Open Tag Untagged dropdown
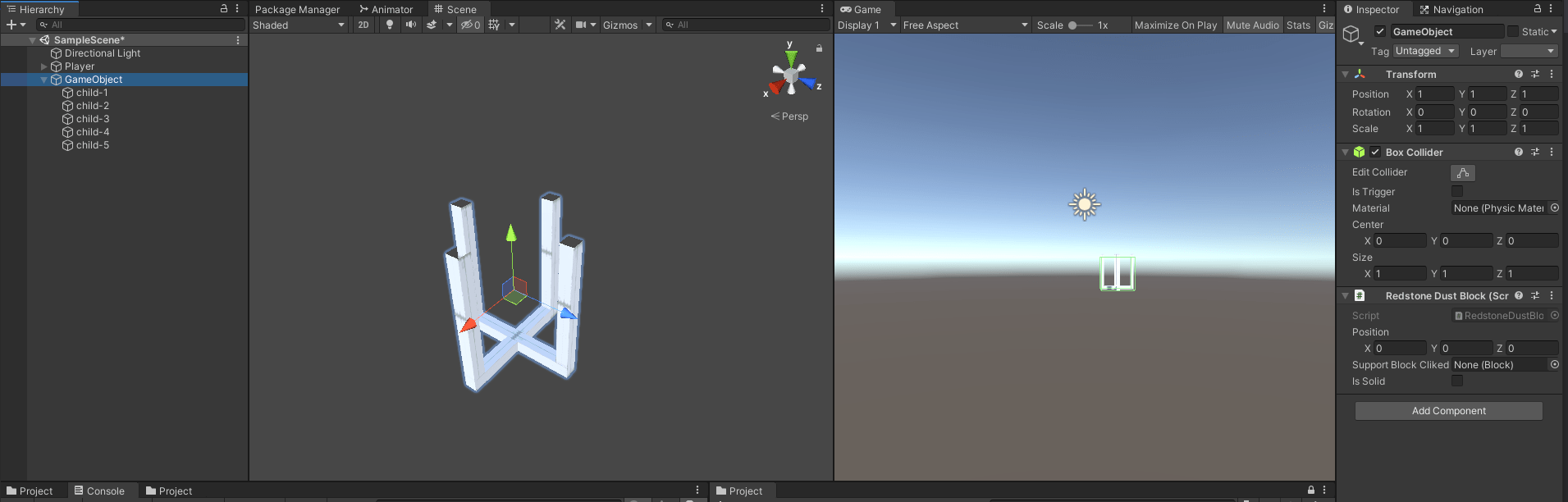 1426,51
